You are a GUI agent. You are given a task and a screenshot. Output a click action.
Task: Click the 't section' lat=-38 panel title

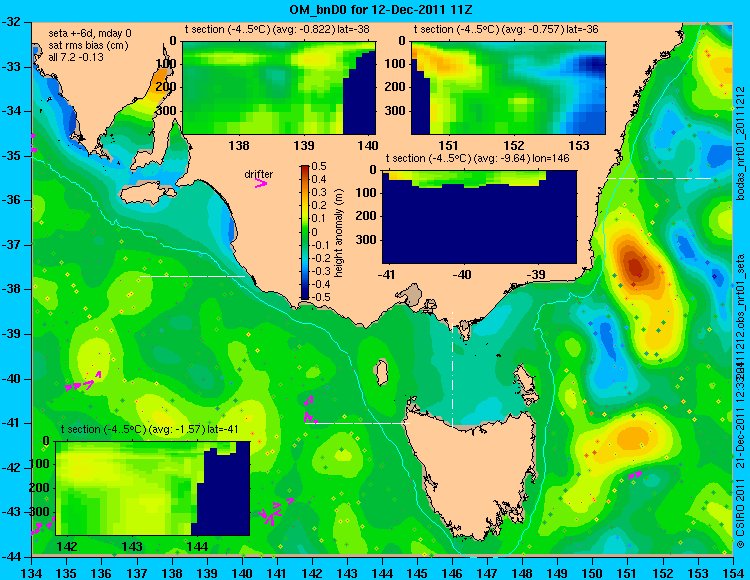[x=277, y=30]
